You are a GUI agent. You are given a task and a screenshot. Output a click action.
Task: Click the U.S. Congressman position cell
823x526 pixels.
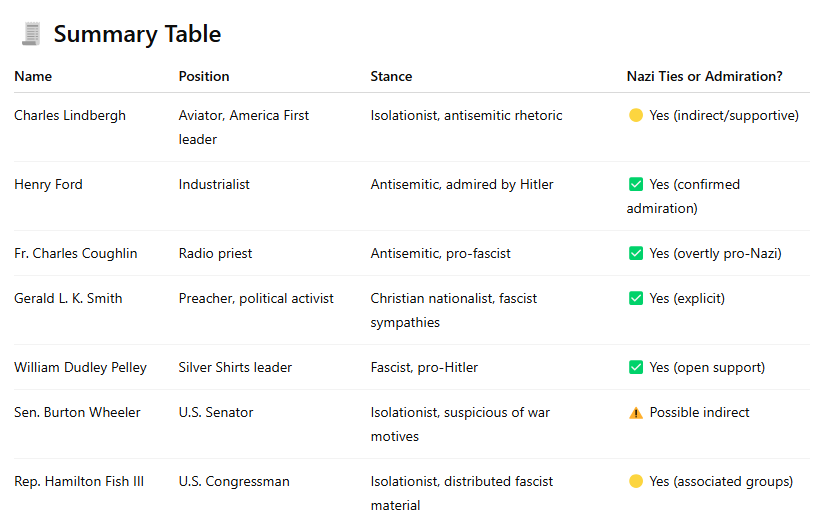click(234, 482)
